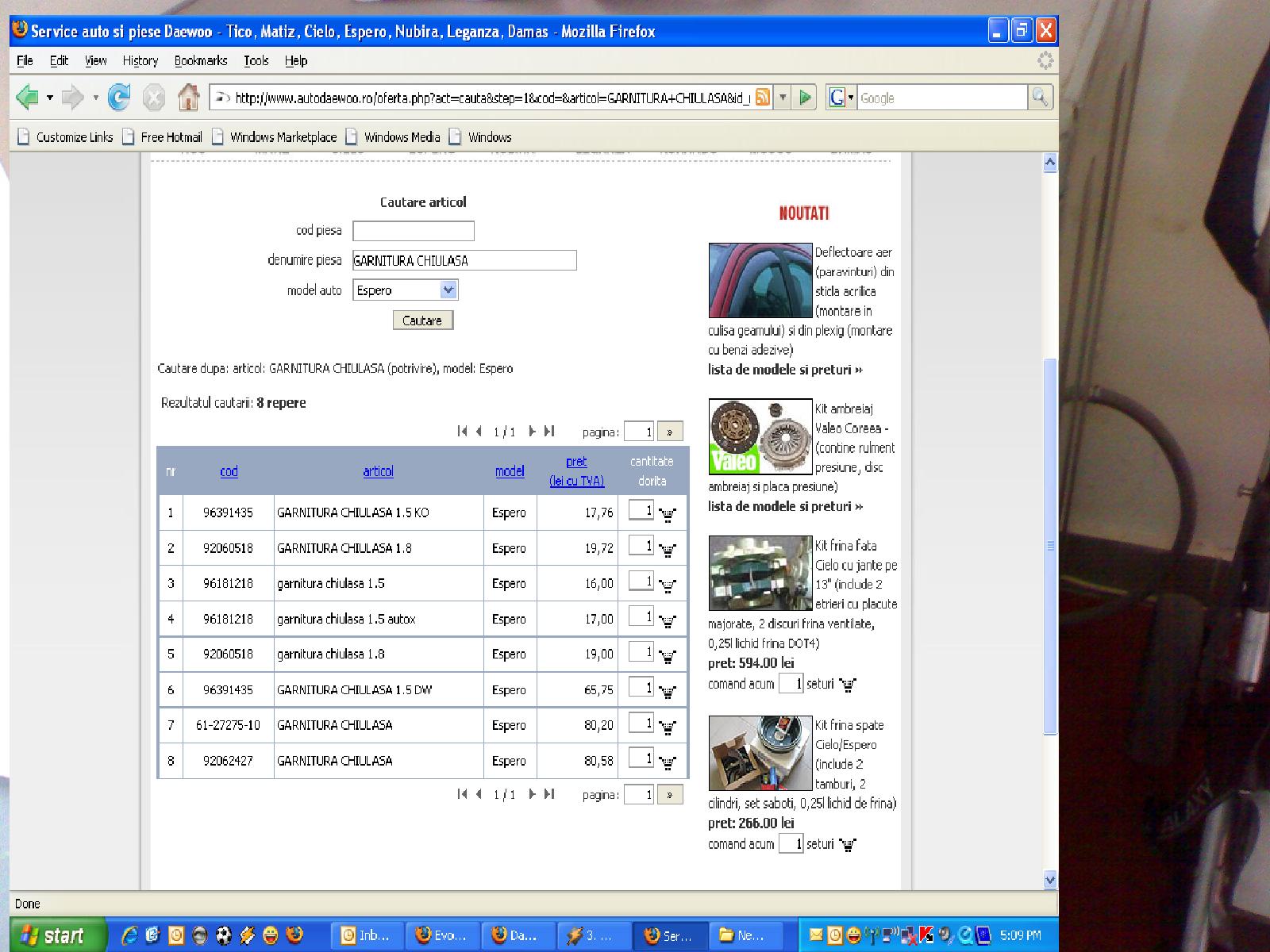Add GARNITURA CHIULASA 1.5 DW to cart
Screen dimensions: 1270x952
pos(668,691)
